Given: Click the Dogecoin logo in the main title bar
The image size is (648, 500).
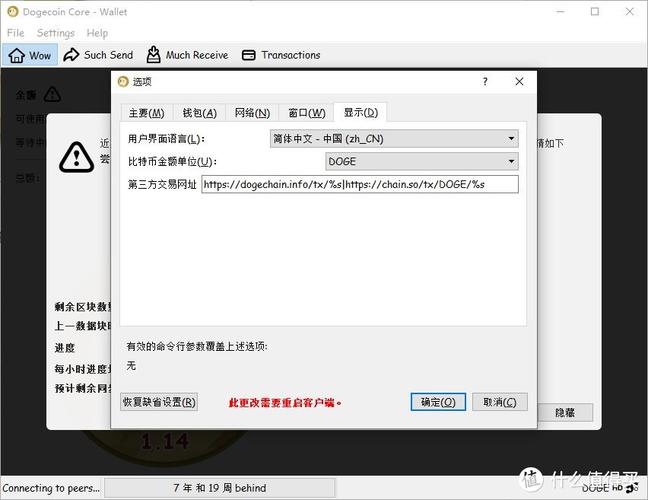Looking at the screenshot, I should tap(13, 12).
